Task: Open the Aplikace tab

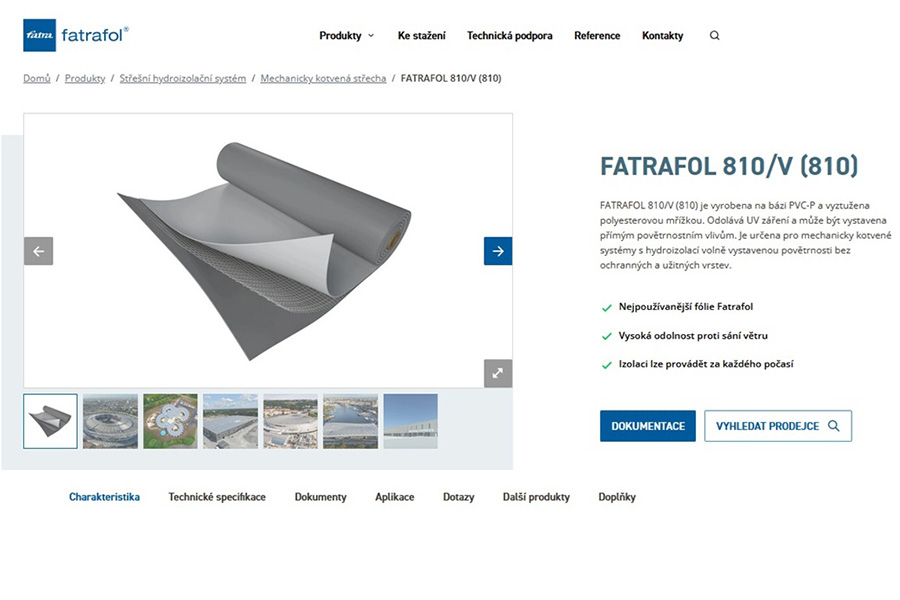Action: coord(394,497)
